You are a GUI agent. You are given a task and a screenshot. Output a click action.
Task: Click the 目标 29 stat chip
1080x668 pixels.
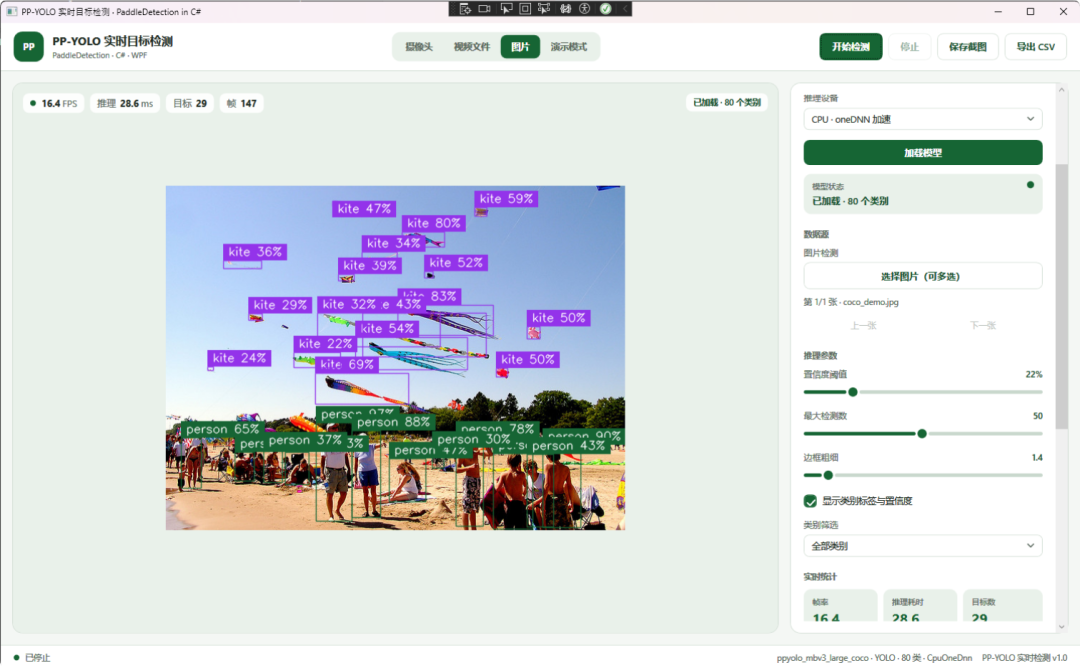click(190, 103)
